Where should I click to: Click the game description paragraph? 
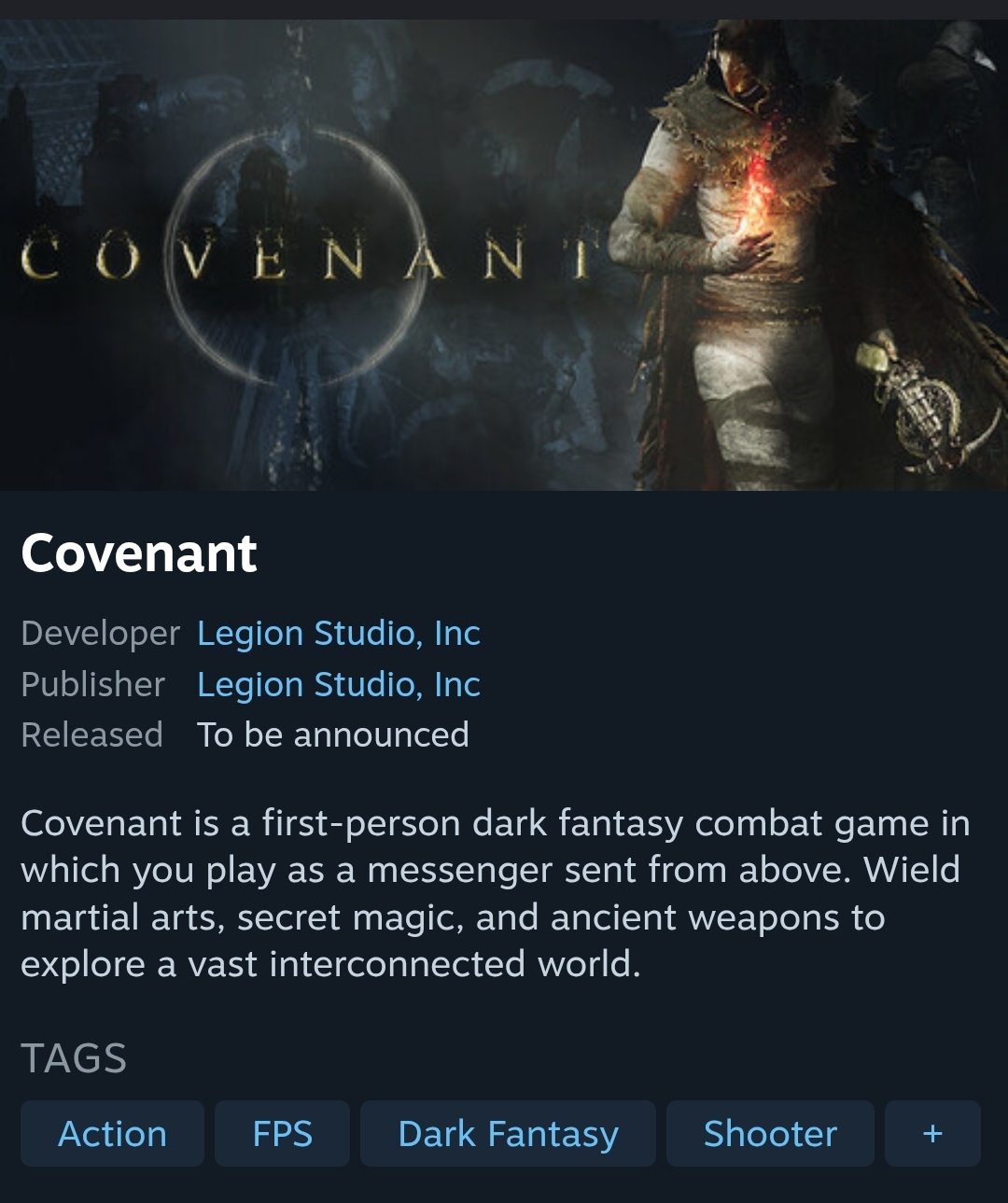496,893
